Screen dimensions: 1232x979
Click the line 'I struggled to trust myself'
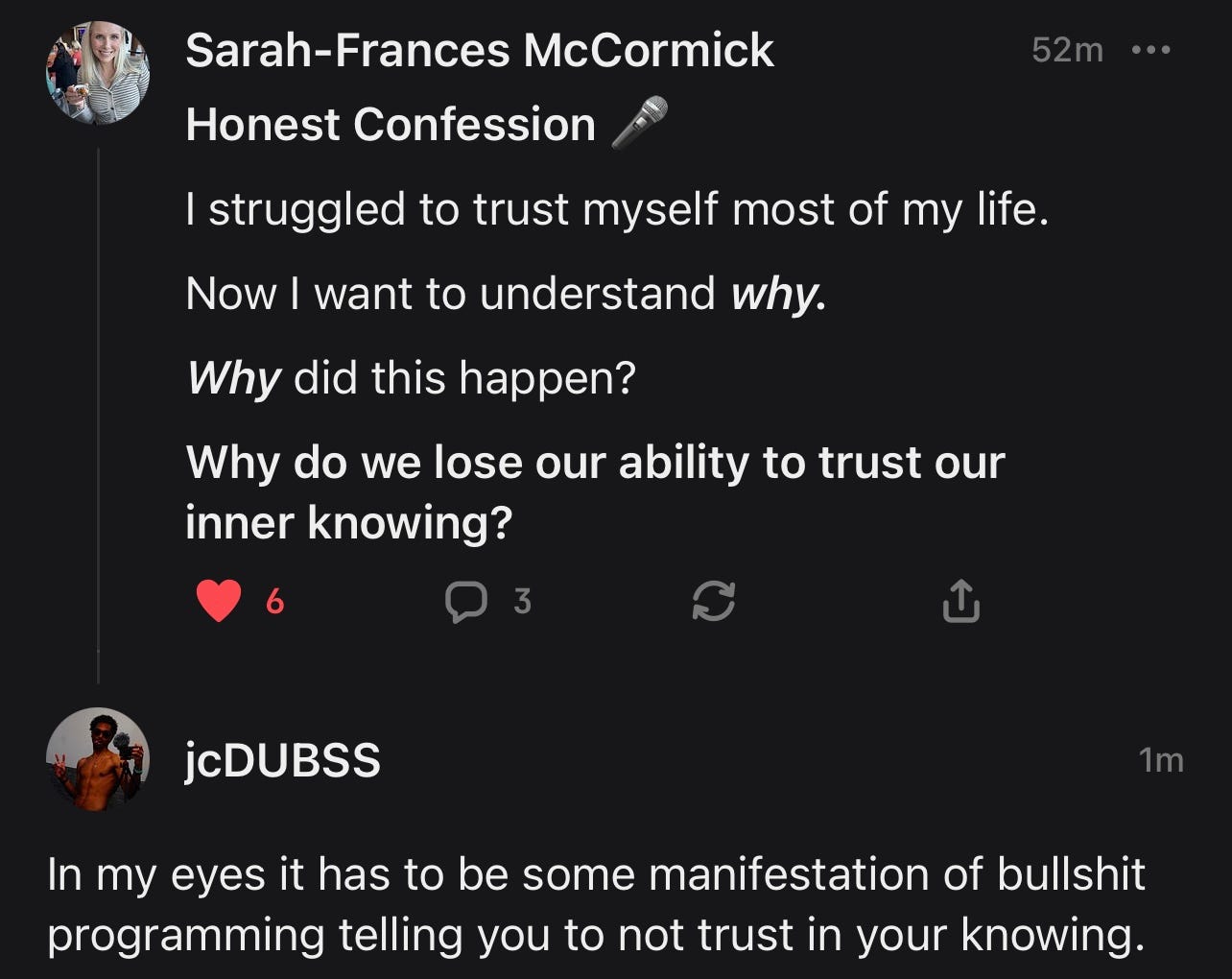[617, 209]
